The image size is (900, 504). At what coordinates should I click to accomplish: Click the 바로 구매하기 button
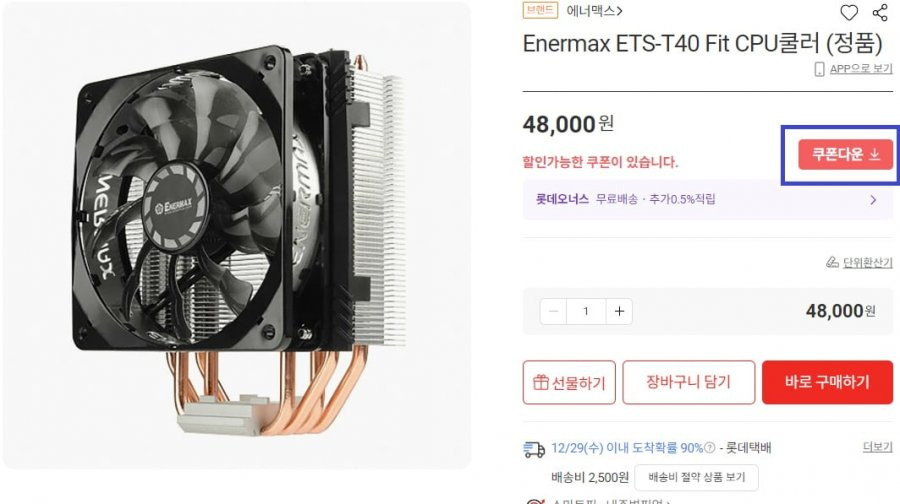click(827, 382)
